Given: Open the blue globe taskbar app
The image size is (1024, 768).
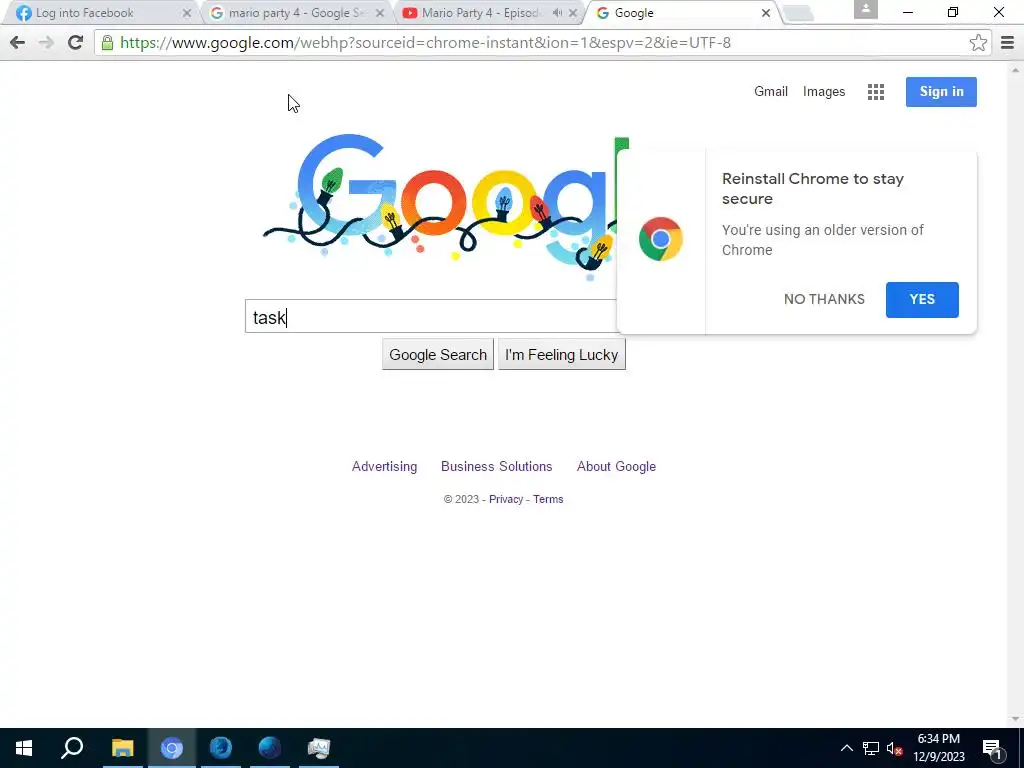Looking at the screenshot, I should (x=269, y=748).
